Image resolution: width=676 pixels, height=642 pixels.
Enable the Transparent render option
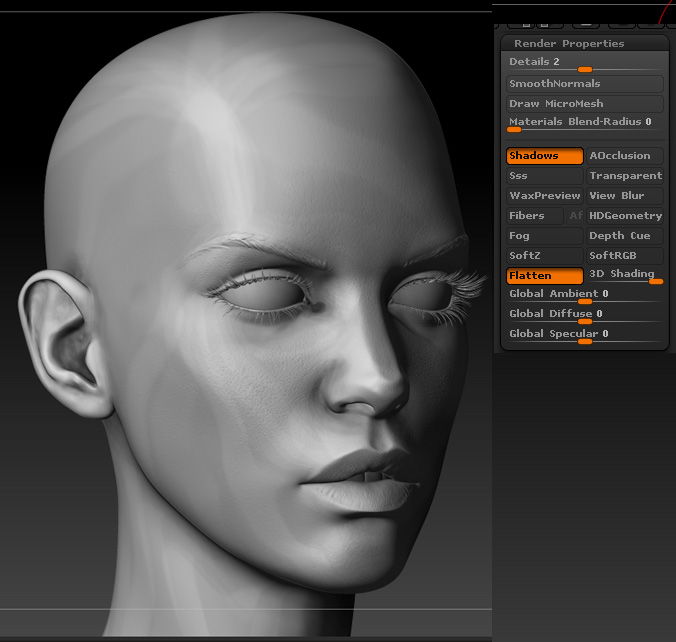[x=624, y=176]
